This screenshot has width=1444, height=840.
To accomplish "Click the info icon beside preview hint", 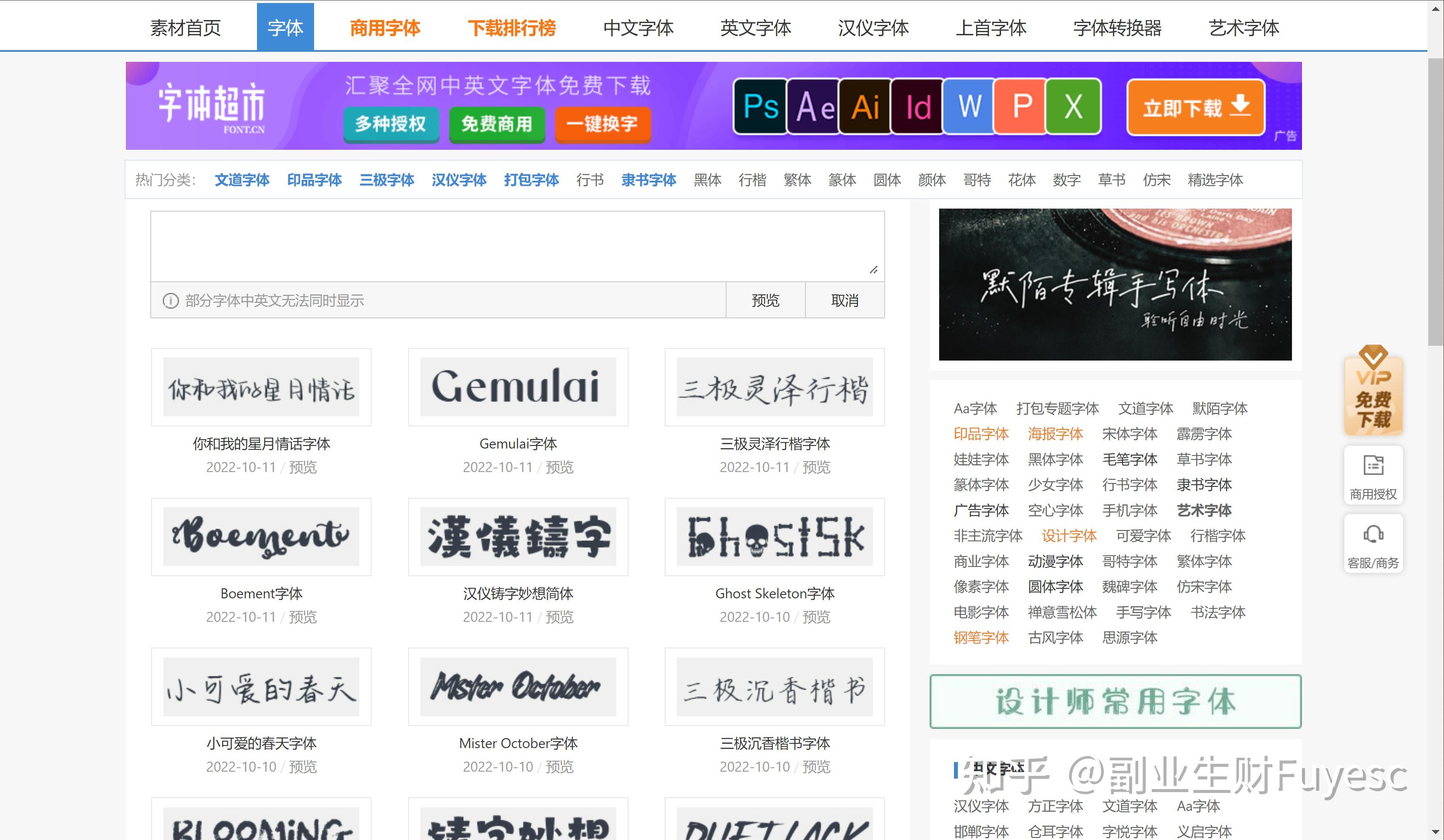I will (170, 300).
